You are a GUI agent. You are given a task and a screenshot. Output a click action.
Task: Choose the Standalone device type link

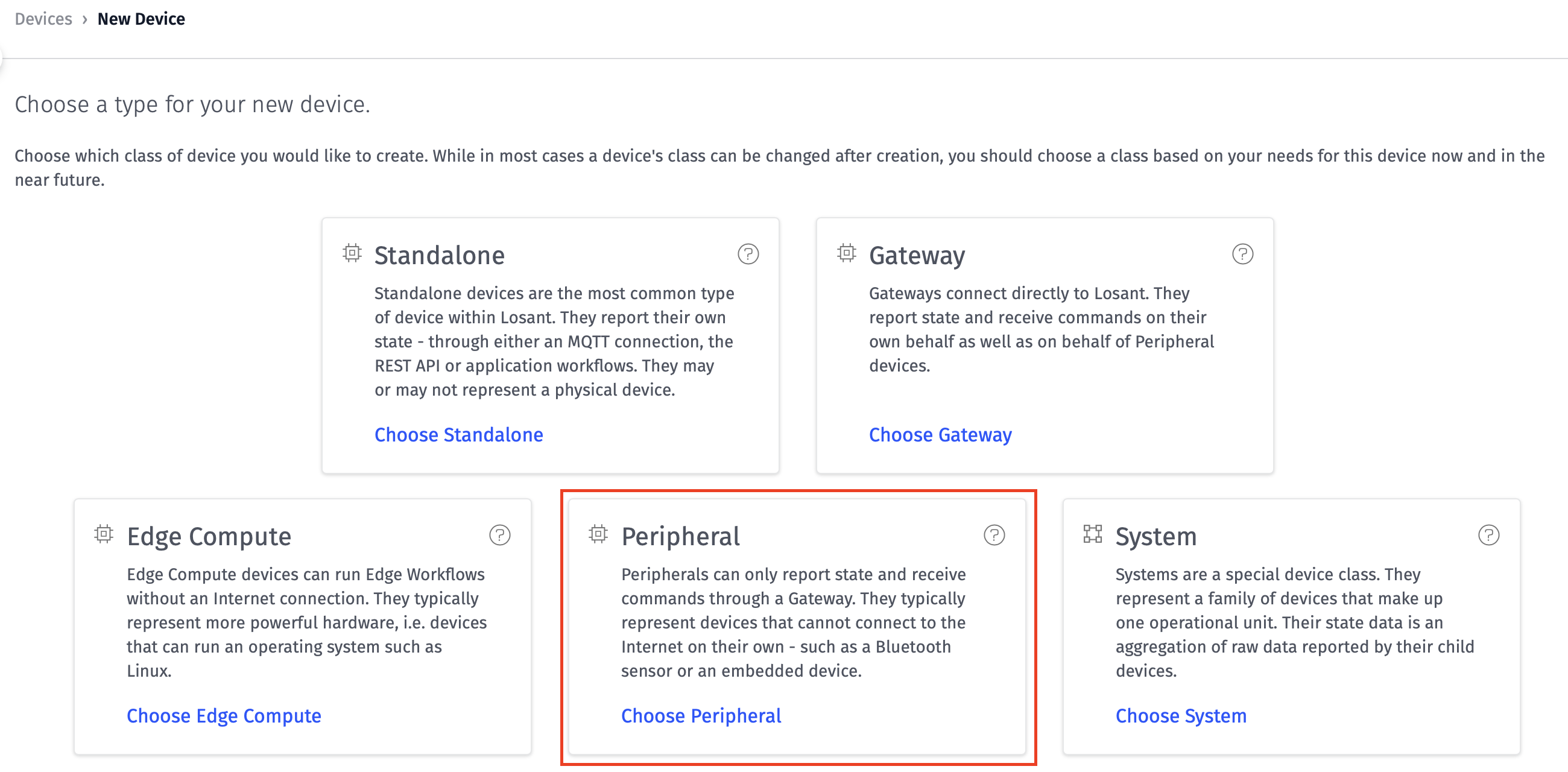click(458, 435)
